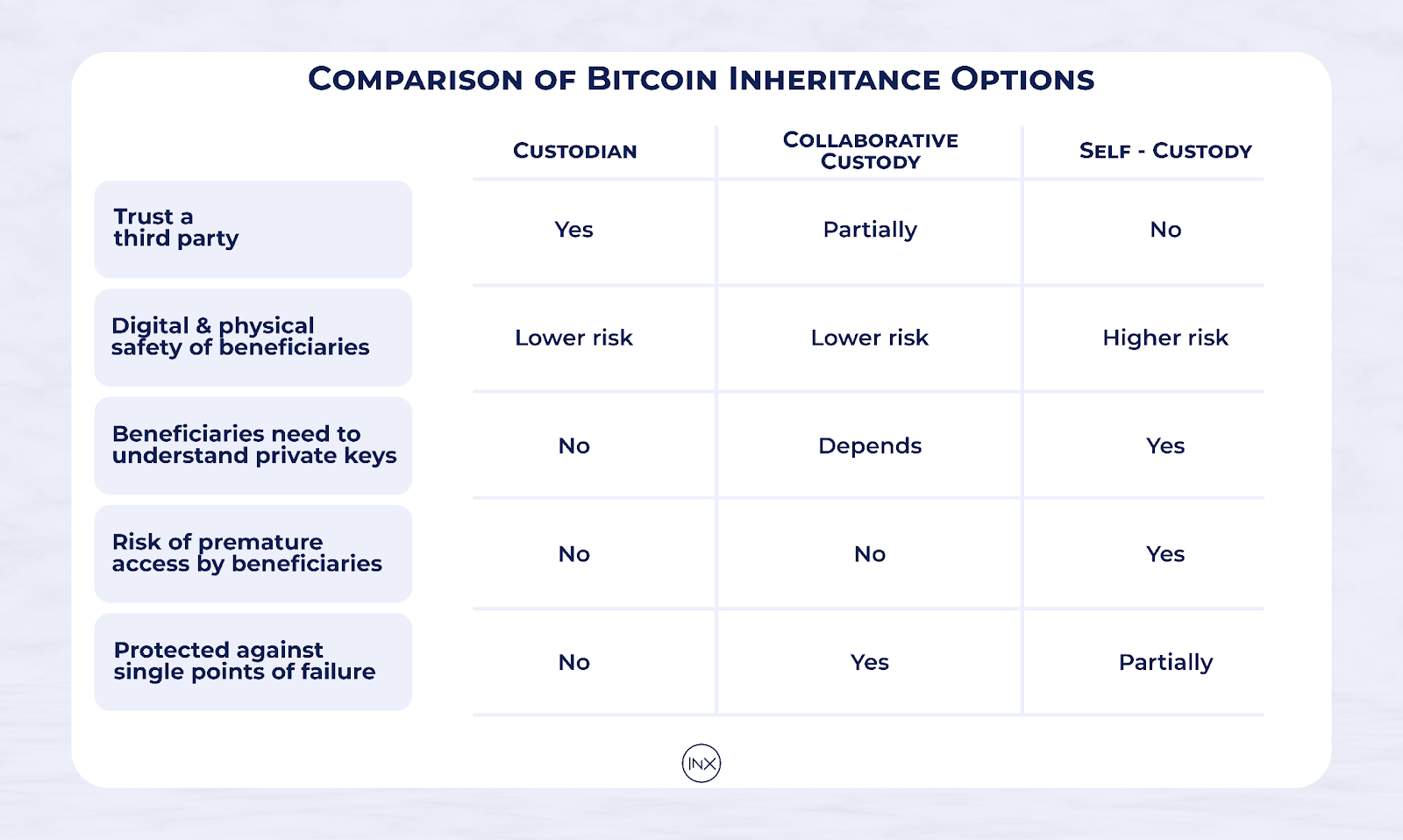Select the Custodian column header
Screen dimensions: 1403x840
tap(575, 151)
